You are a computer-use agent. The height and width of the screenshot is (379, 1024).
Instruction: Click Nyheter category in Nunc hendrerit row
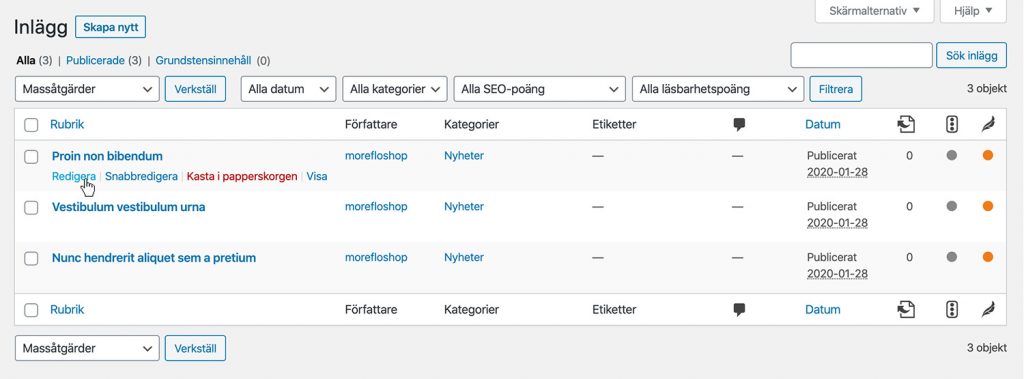[x=464, y=257]
